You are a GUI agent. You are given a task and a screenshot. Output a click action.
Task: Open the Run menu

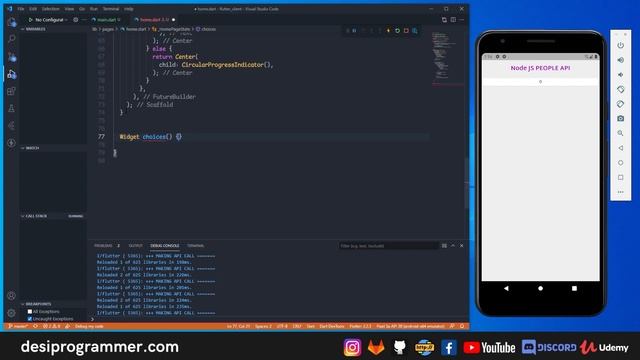click(94, 9)
